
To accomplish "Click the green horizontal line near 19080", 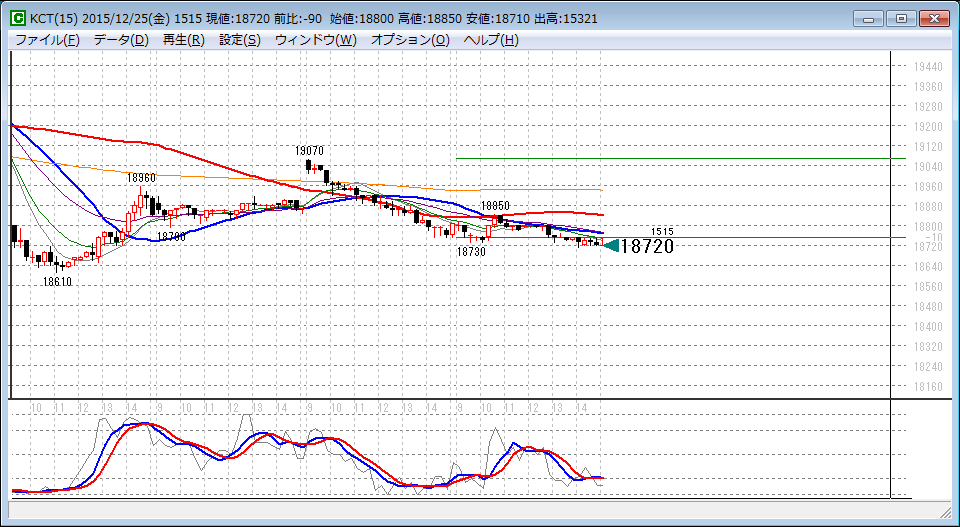I will click(x=680, y=158).
